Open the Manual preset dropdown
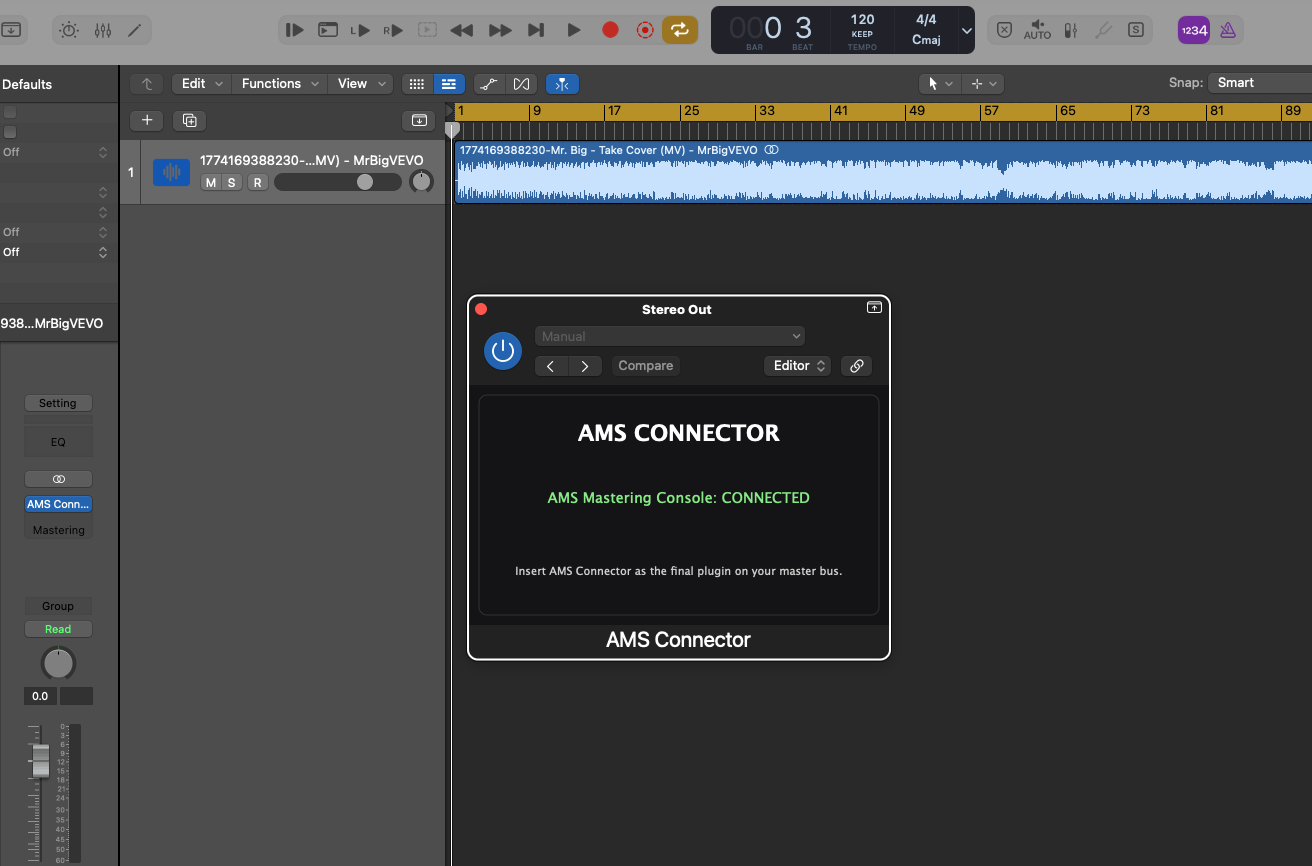The image size is (1312, 866). 670,336
